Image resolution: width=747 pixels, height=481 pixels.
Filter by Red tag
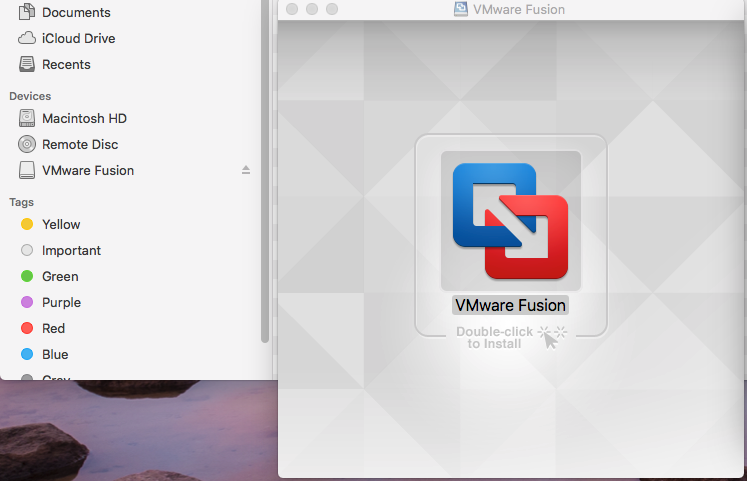(53, 329)
